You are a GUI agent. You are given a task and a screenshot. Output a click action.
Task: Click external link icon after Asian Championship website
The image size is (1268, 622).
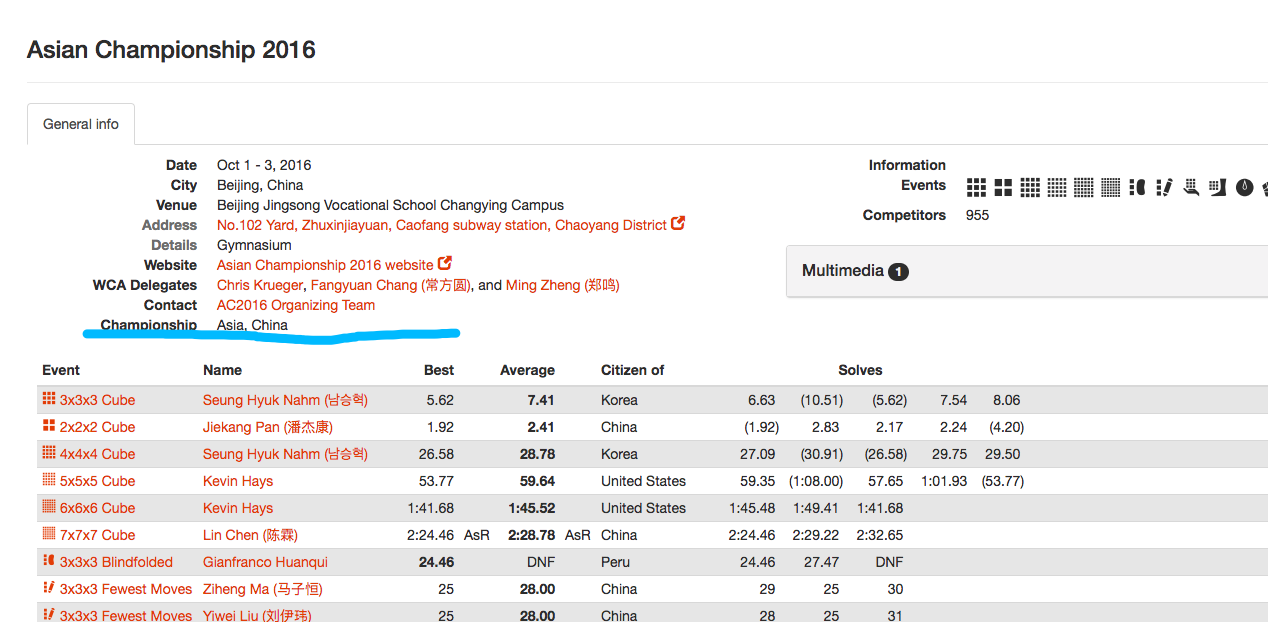click(x=445, y=264)
